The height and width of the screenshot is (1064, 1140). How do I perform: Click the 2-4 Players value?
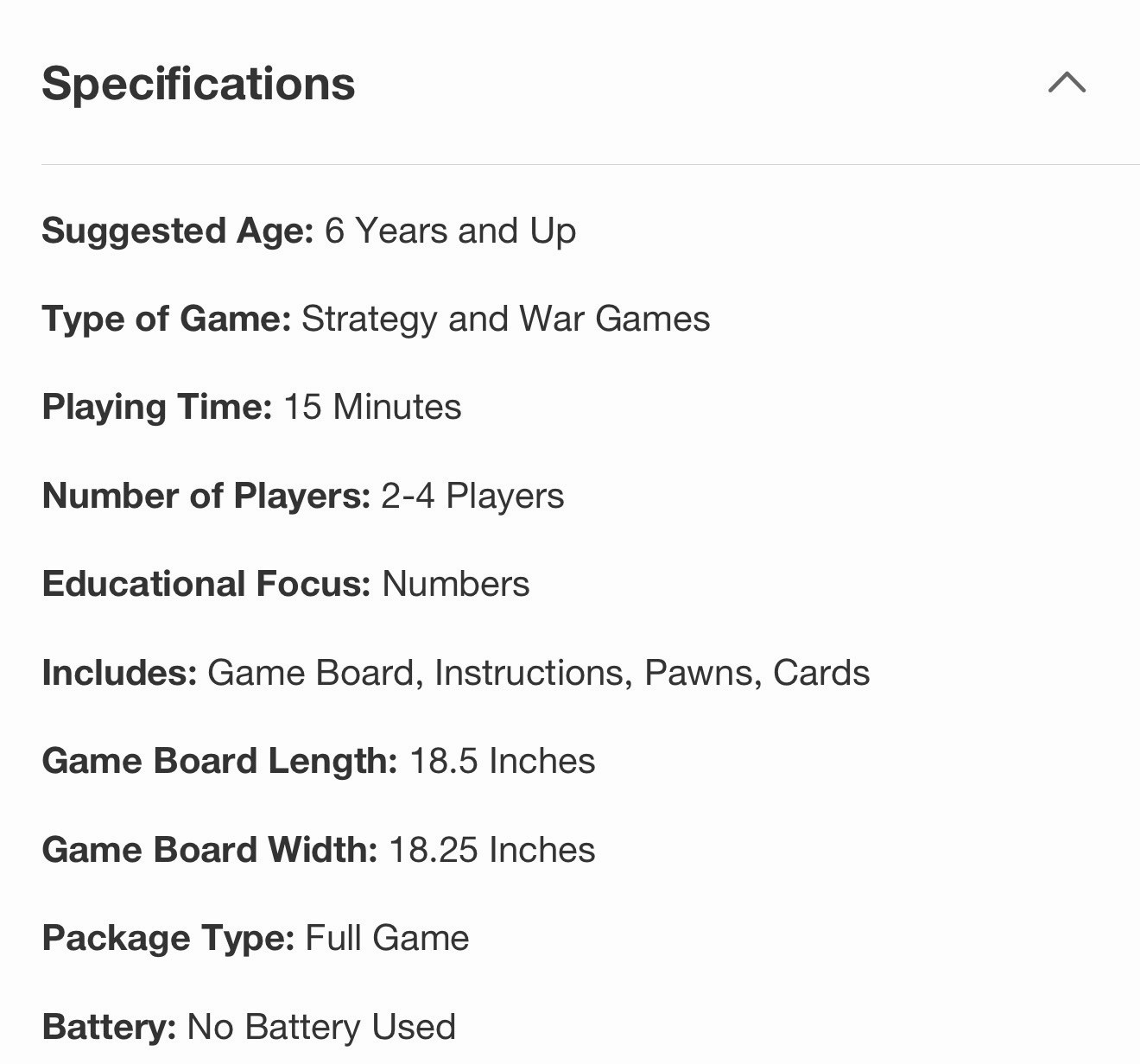(472, 497)
